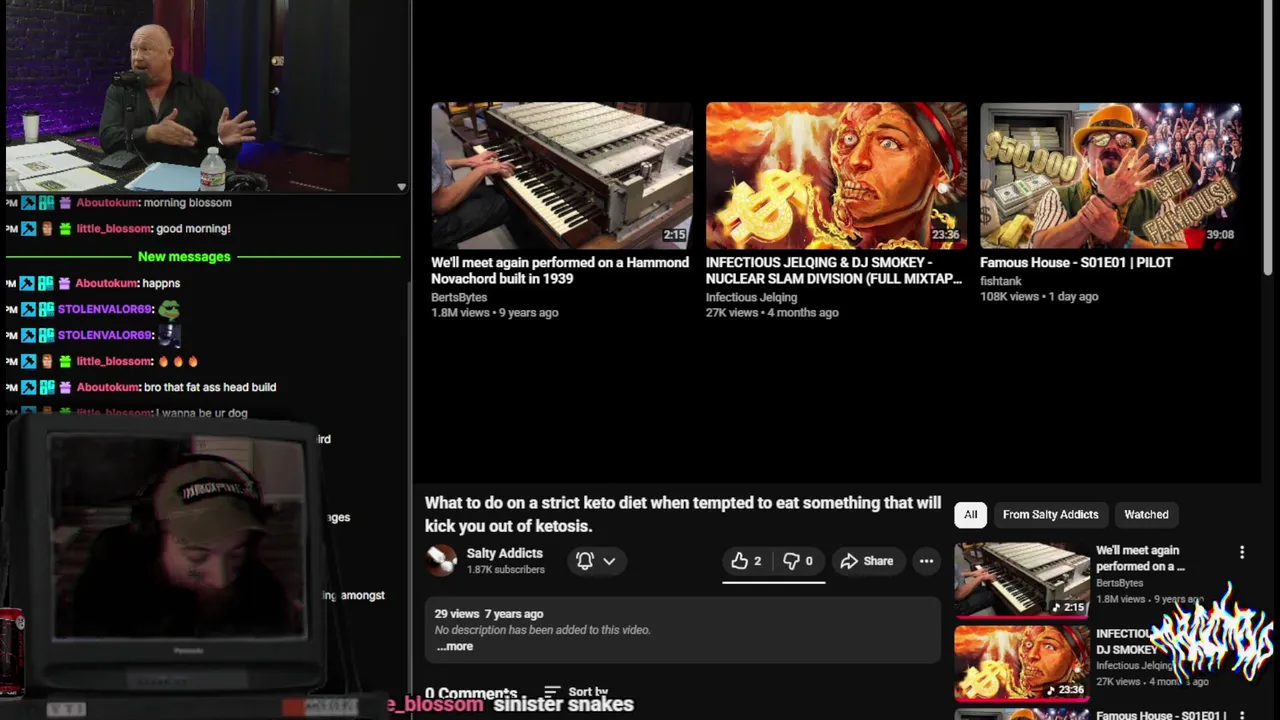
Task: Open the Hammond Novachord video thumbnail in grid
Action: pyautogui.click(x=561, y=175)
